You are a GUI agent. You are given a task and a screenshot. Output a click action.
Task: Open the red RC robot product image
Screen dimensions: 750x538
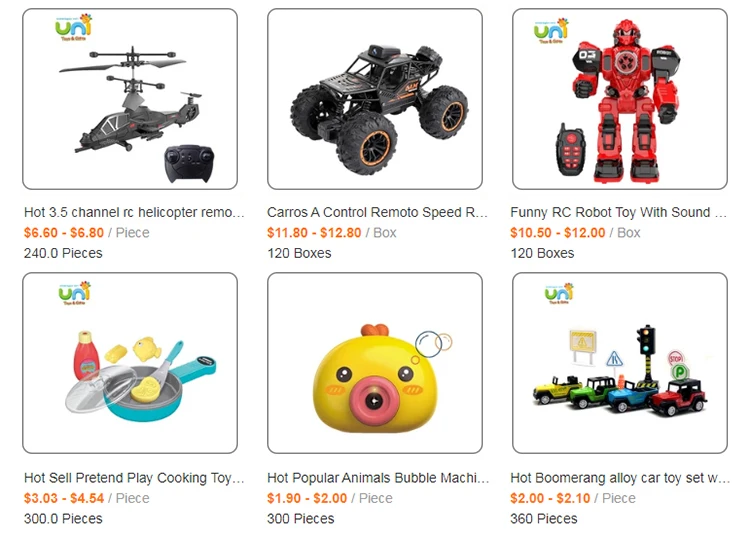619,99
